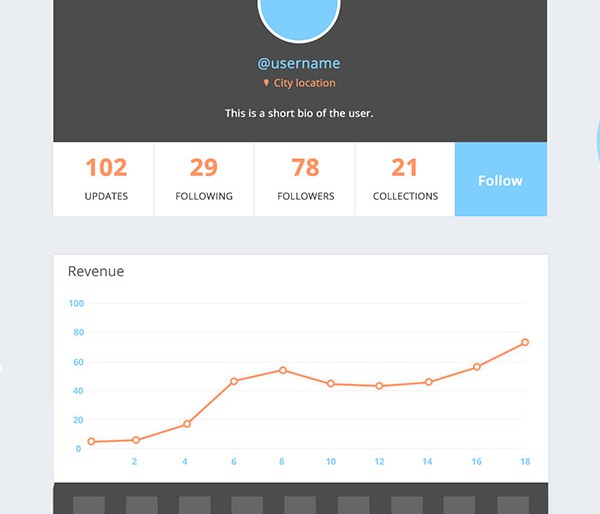Open the @username profile link

point(299,63)
